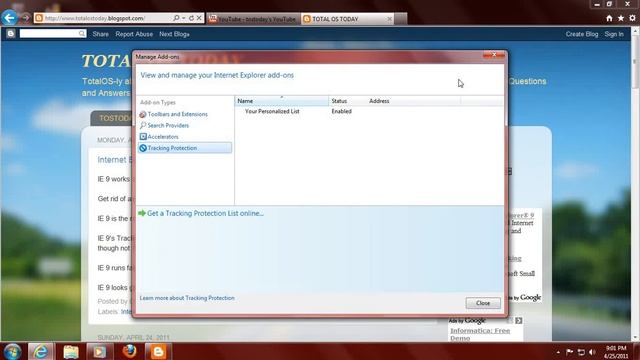640x360 pixels.
Task: Click the IE Home icon
Action: [x=609, y=18]
